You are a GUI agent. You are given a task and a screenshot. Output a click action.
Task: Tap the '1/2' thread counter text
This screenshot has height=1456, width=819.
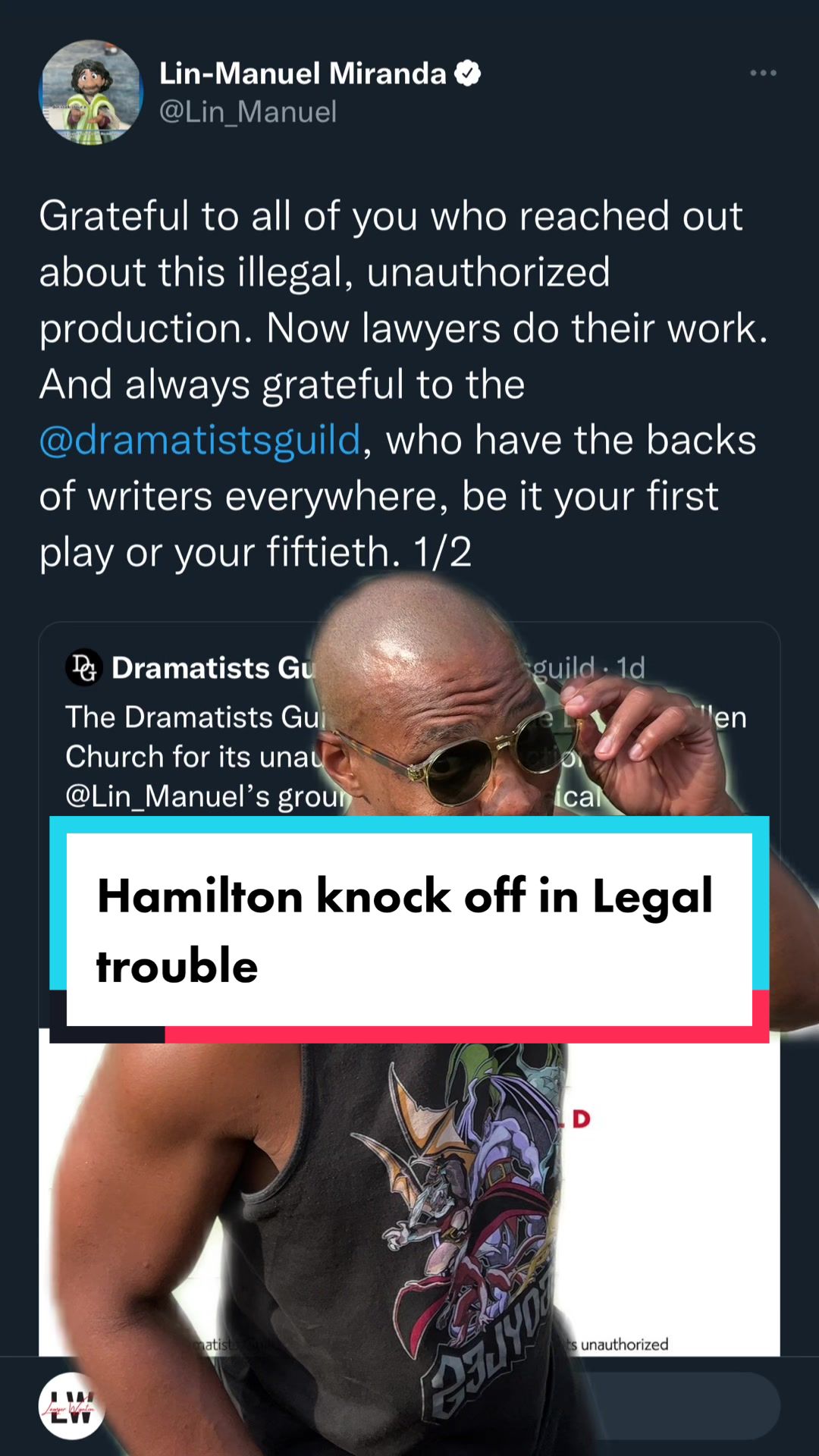click(442, 551)
